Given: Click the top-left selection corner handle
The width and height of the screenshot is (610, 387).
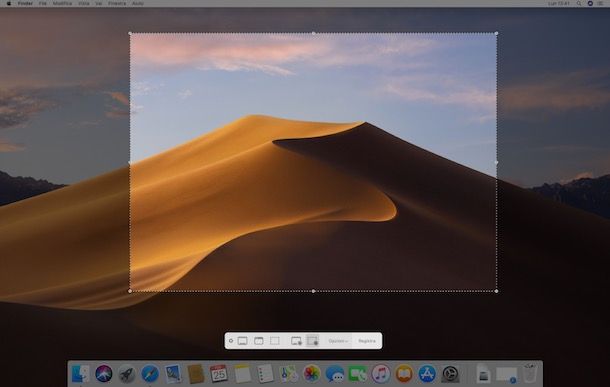Looking at the screenshot, I should (130, 33).
